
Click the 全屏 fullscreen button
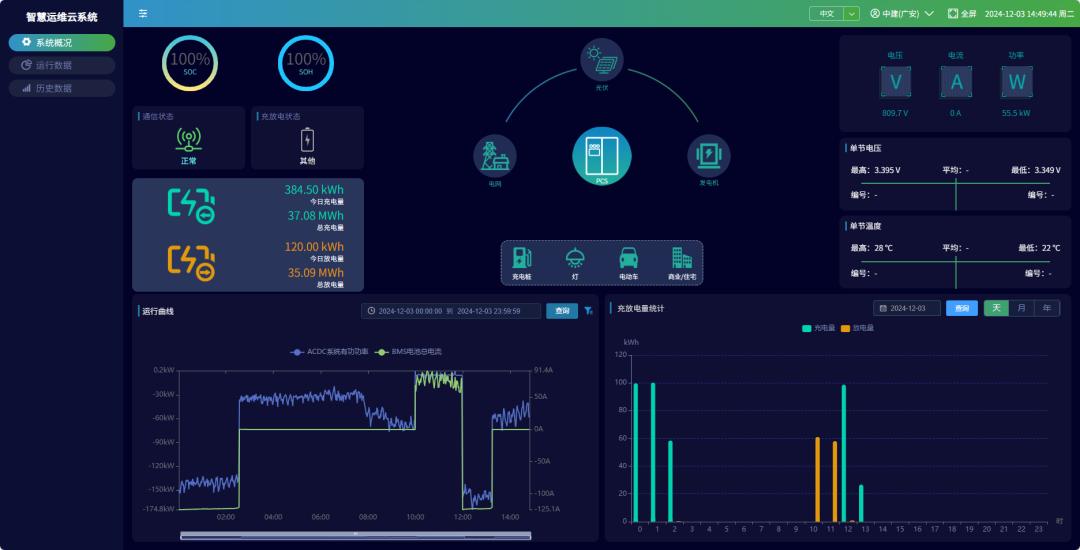[x=961, y=14]
